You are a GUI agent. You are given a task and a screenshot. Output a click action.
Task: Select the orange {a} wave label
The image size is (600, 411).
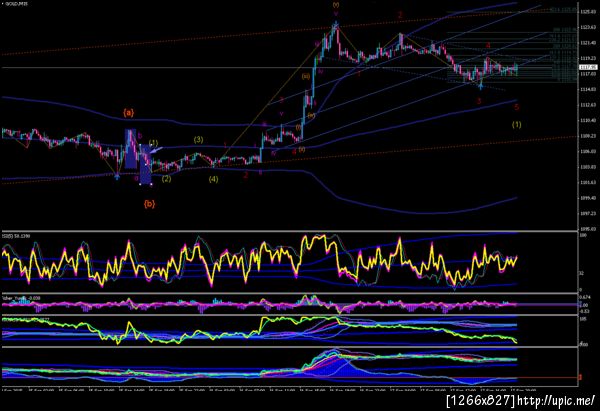[129, 113]
